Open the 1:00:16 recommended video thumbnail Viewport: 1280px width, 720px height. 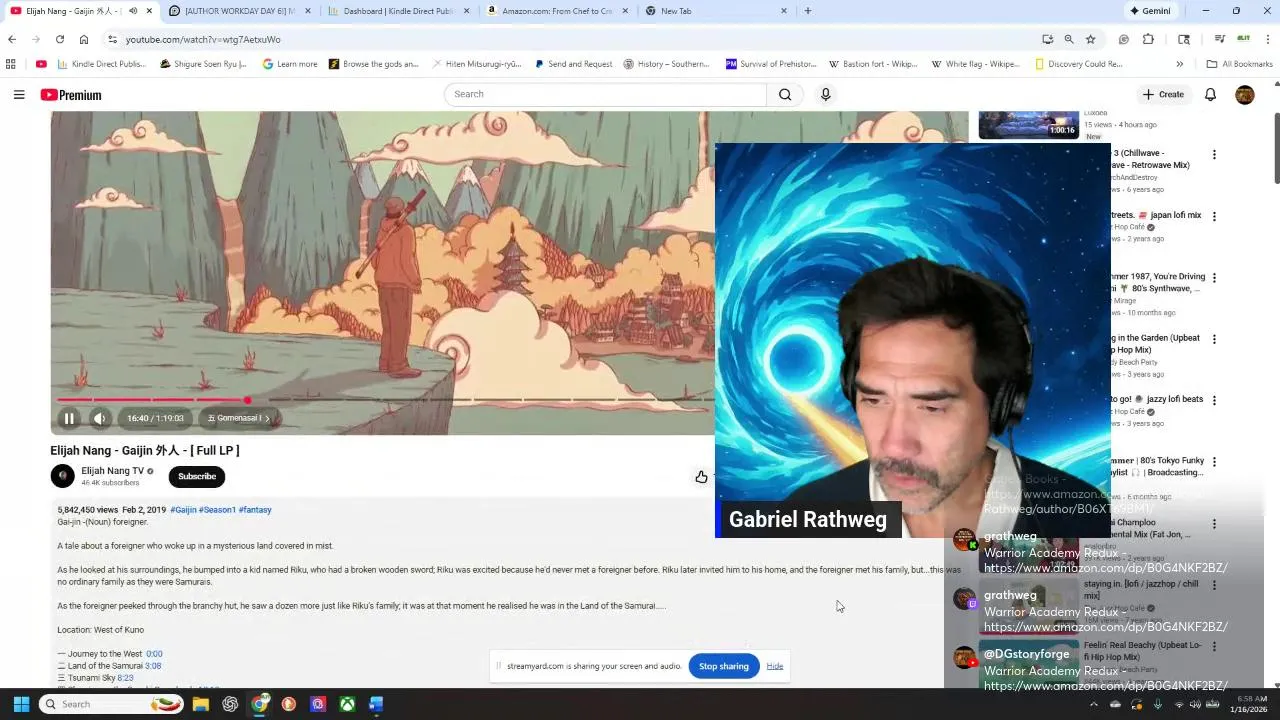(1028, 125)
